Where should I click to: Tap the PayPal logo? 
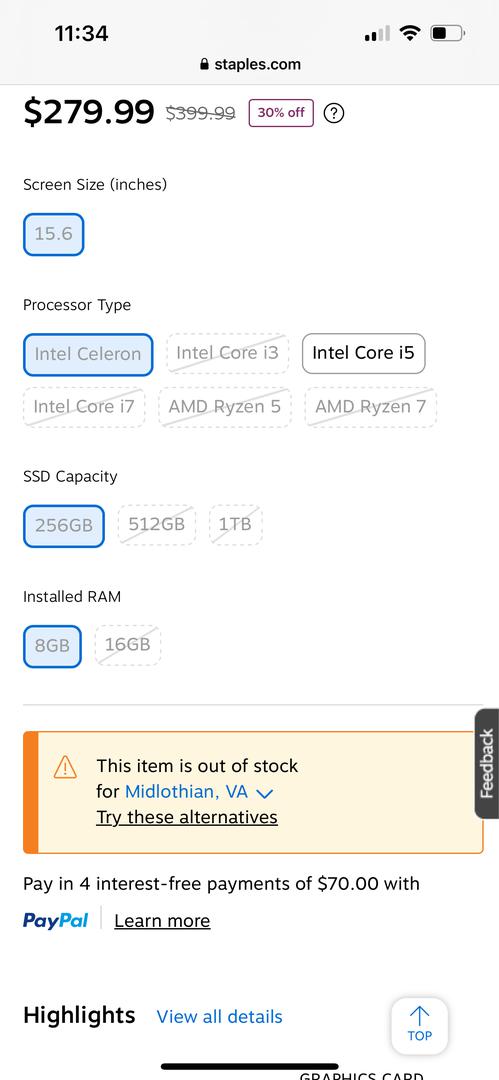[x=55, y=920]
